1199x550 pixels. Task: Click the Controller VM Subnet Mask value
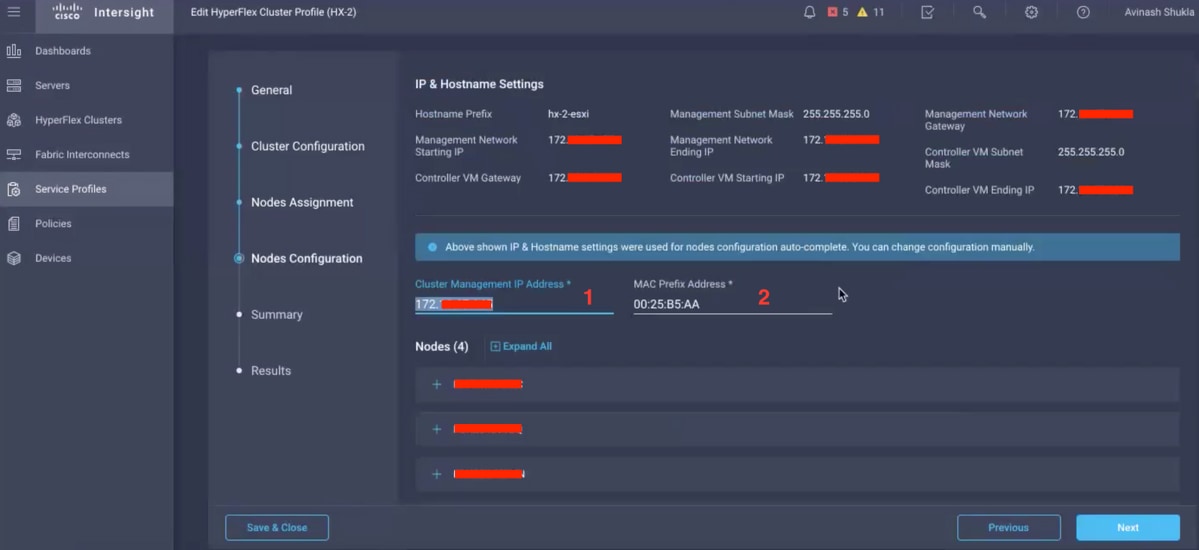1091,152
